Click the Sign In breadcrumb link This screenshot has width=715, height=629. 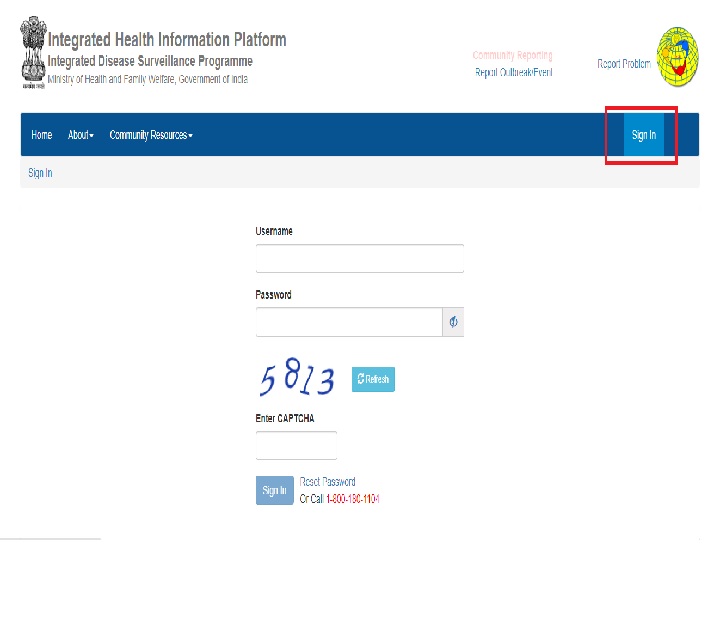tap(40, 173)
